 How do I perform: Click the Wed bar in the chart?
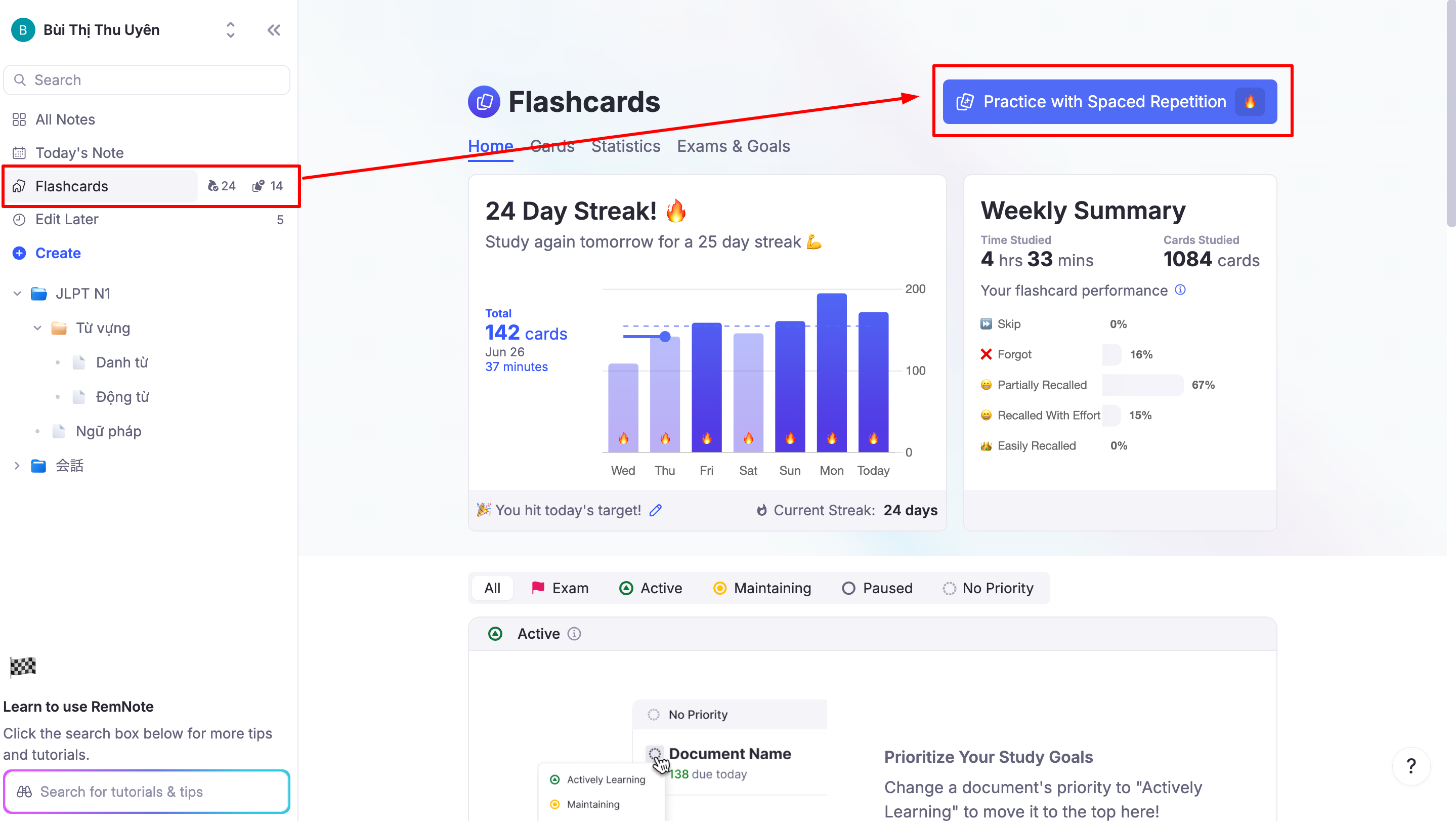coord(623,407)
